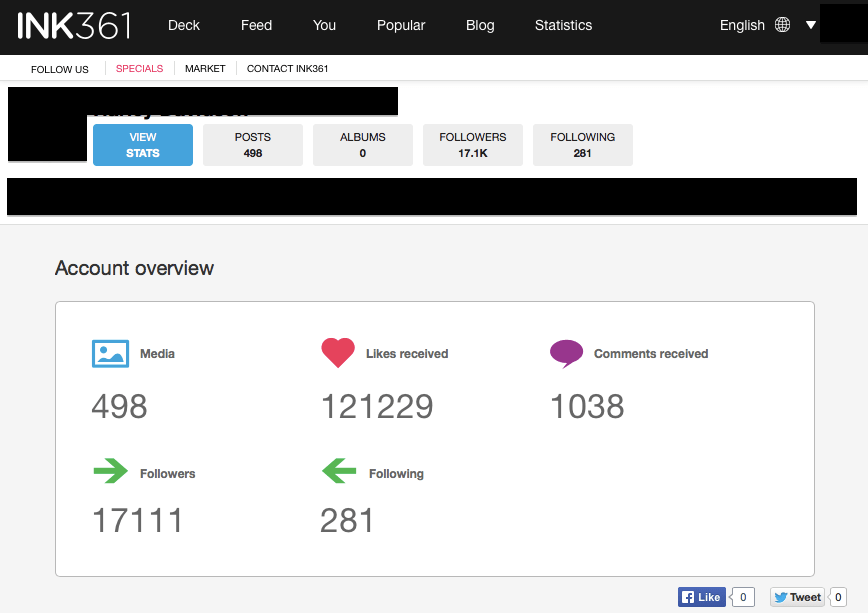Viewport: 868px width, 613px height.
Task: Click the green Following arrow icon
Action: click(338, 471)
